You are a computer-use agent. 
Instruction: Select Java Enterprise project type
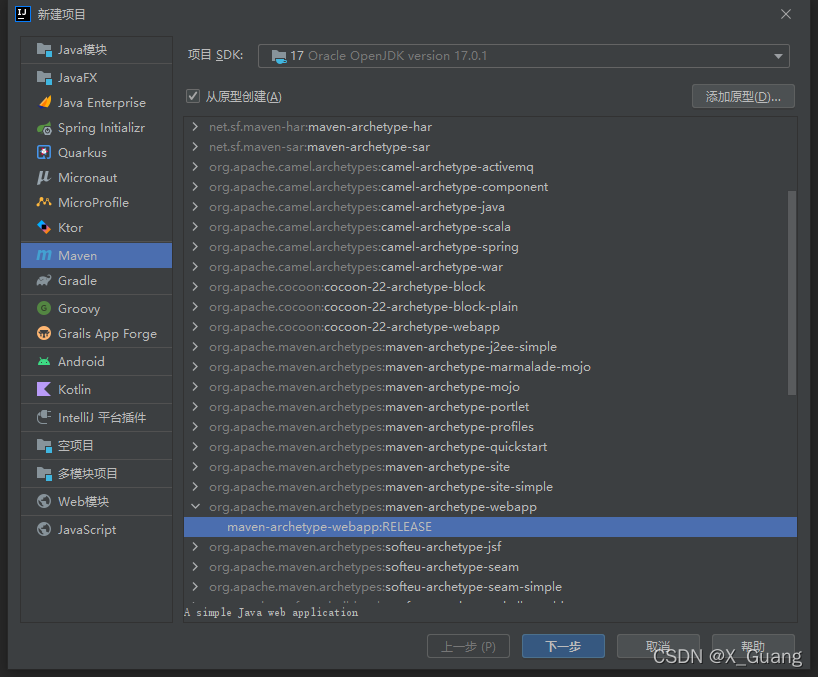click(97, 102)
